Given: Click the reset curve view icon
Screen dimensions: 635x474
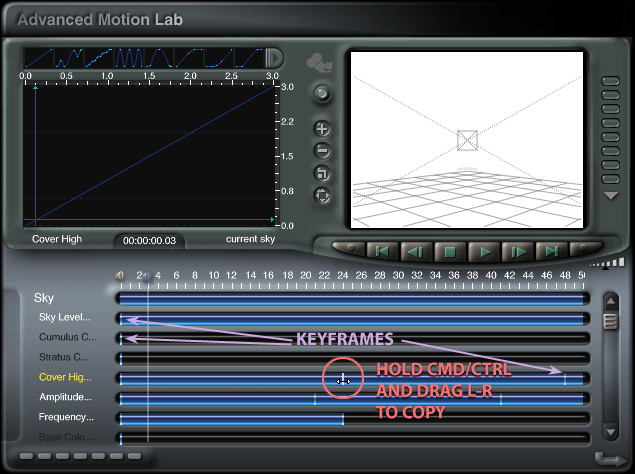Looking at the screenshot, I should click(x=322, y=174).
